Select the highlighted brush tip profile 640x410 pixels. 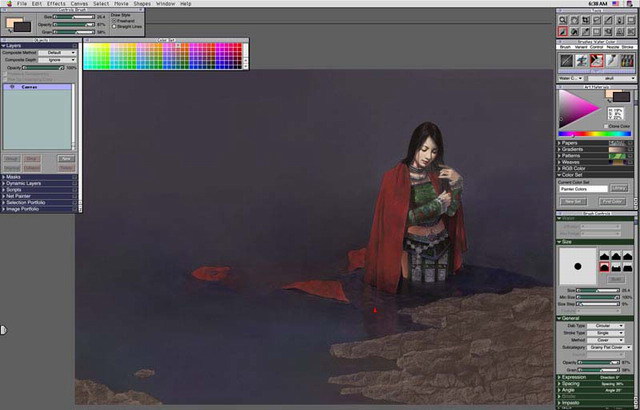point(605,266)
